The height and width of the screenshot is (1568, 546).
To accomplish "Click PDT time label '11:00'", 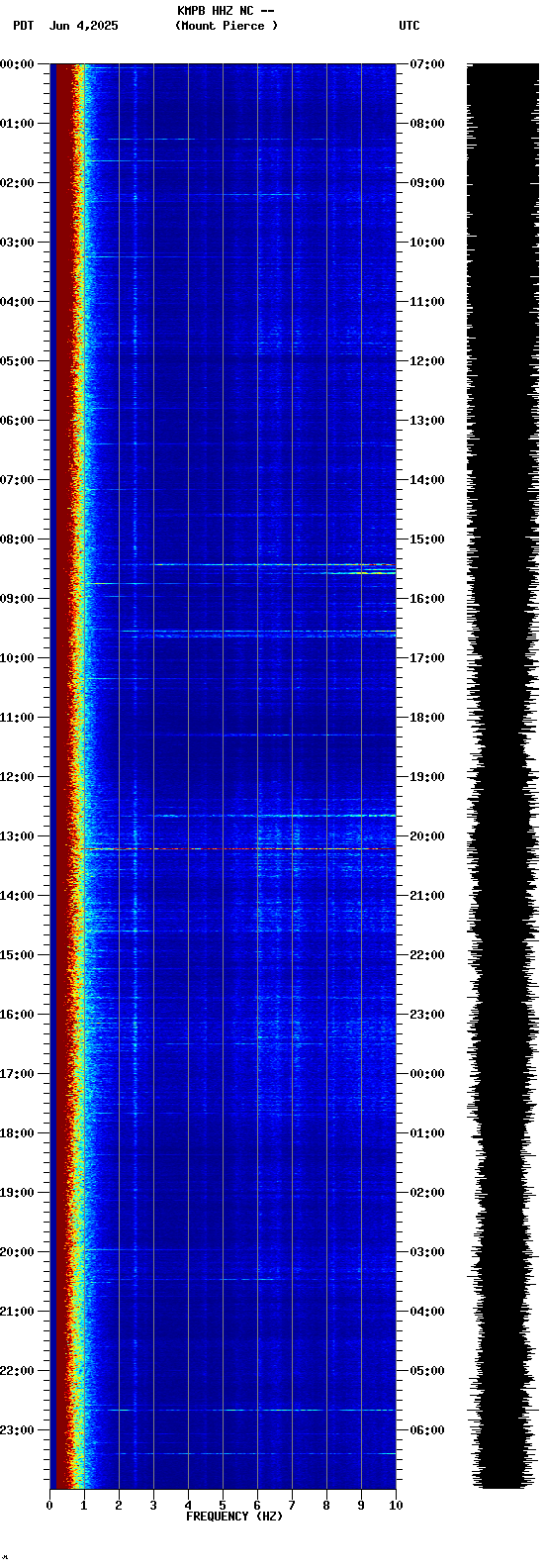I will pyautogui.click(x=17, y=718).
